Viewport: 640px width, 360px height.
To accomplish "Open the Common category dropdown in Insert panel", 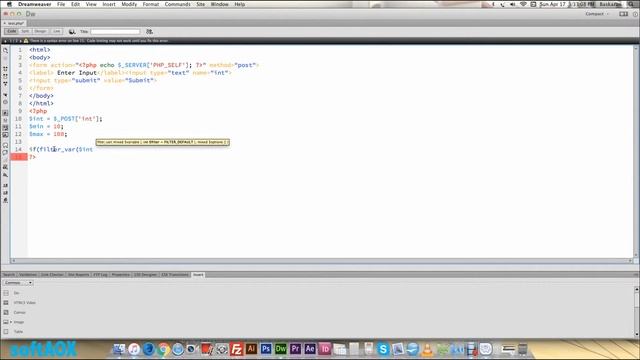I will coord(18,282).
